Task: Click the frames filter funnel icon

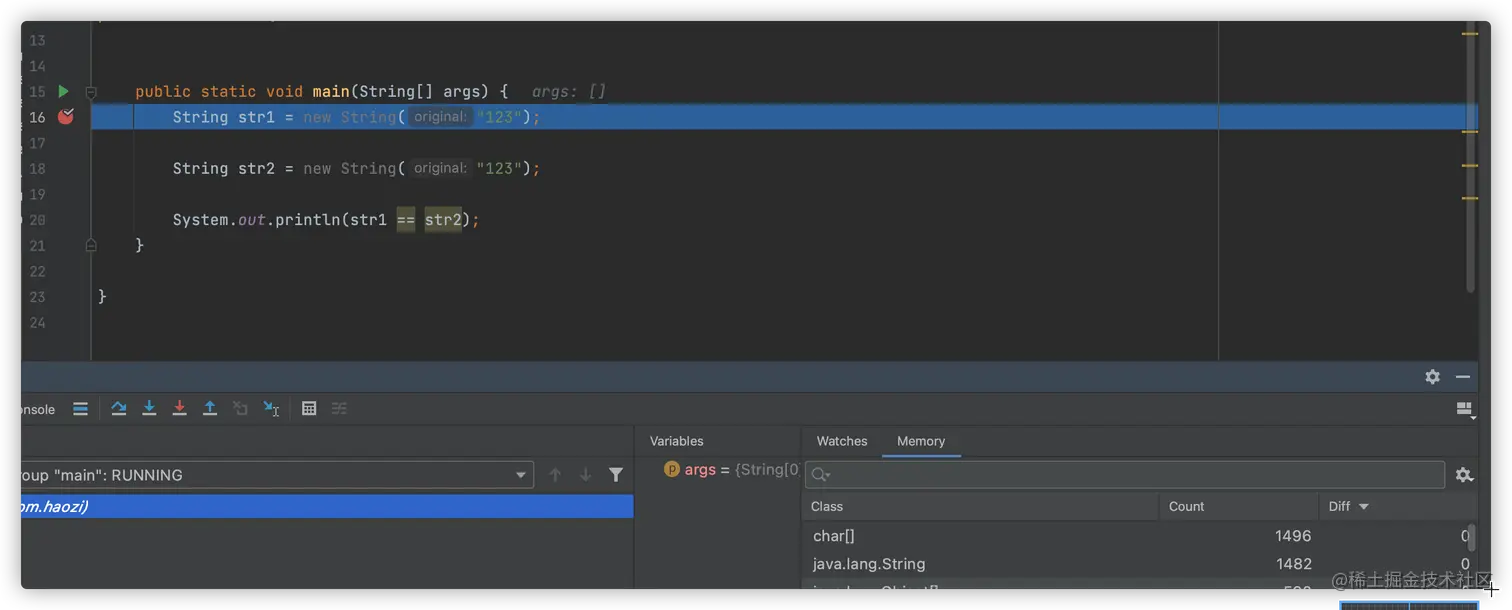Action: (616, 475)
